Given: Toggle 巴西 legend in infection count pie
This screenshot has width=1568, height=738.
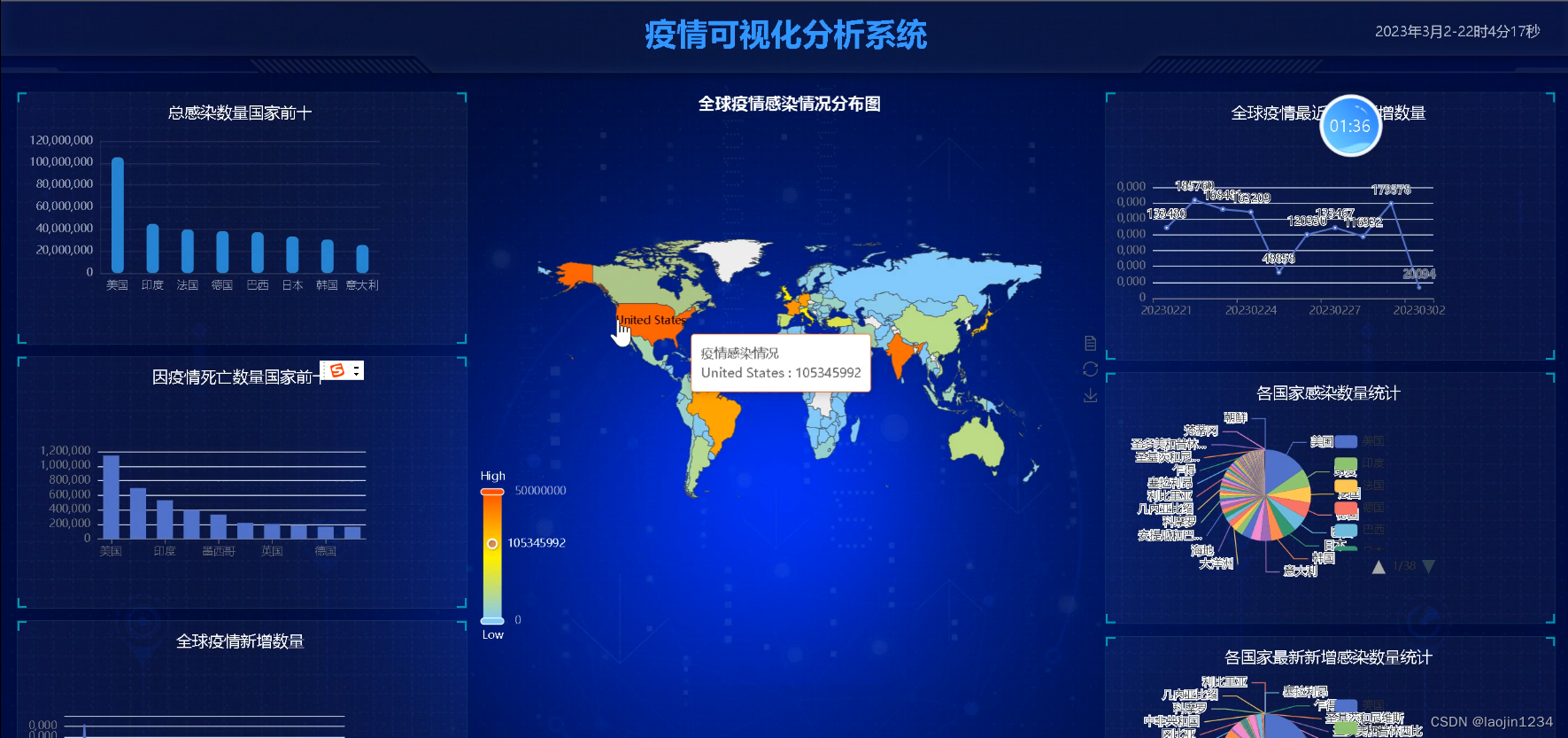Looking at the screenshot, I should (x=1359, y=530).
